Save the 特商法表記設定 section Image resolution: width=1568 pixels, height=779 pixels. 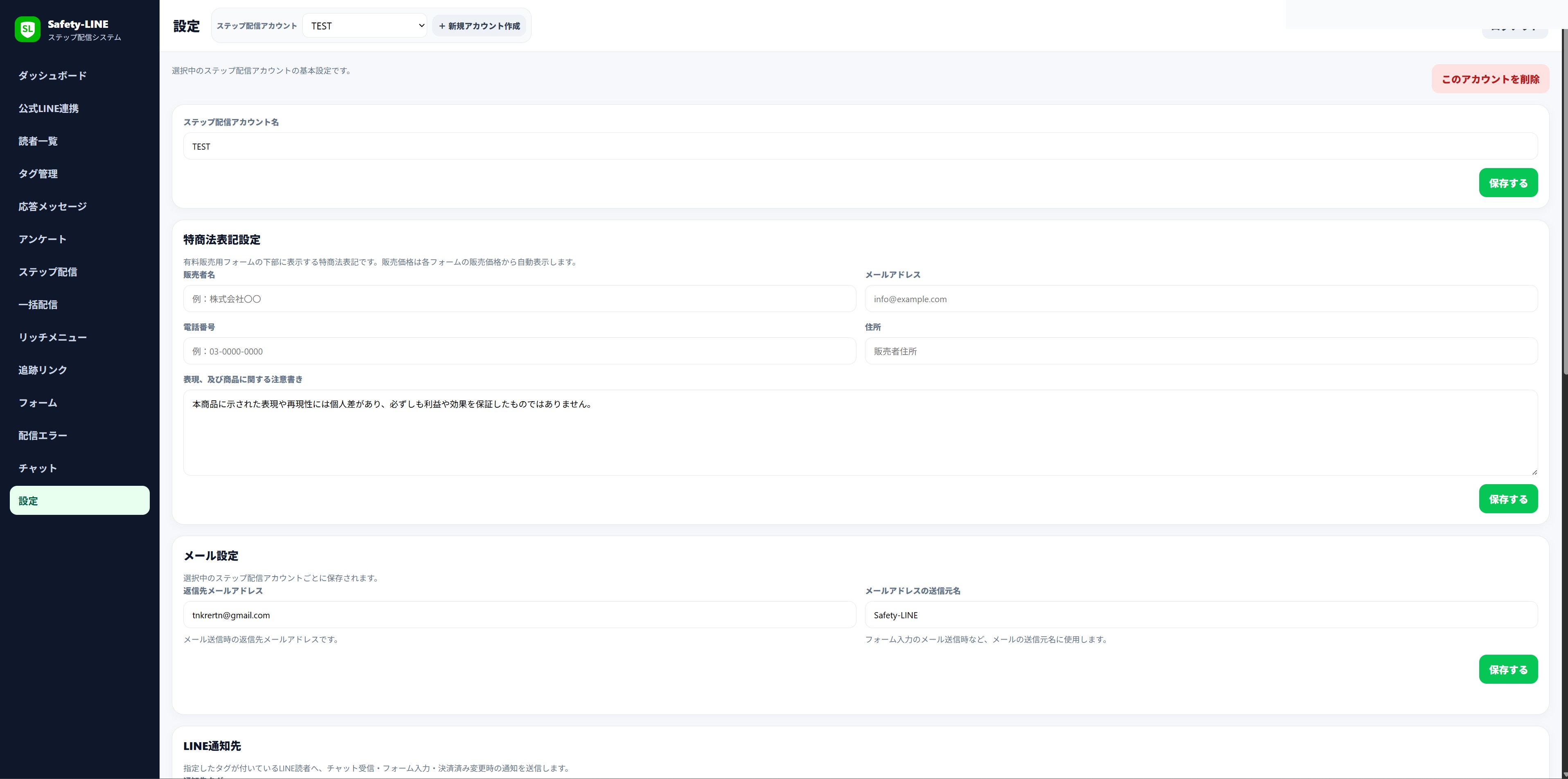coord(1508,499)
